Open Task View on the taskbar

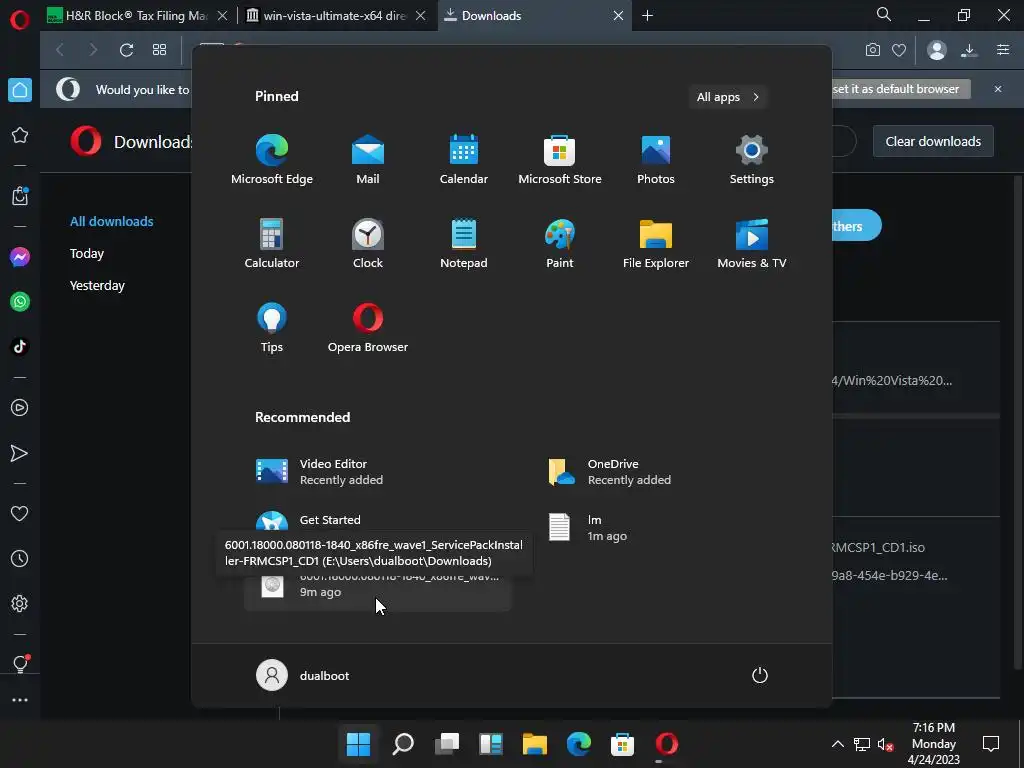point(447,744)
